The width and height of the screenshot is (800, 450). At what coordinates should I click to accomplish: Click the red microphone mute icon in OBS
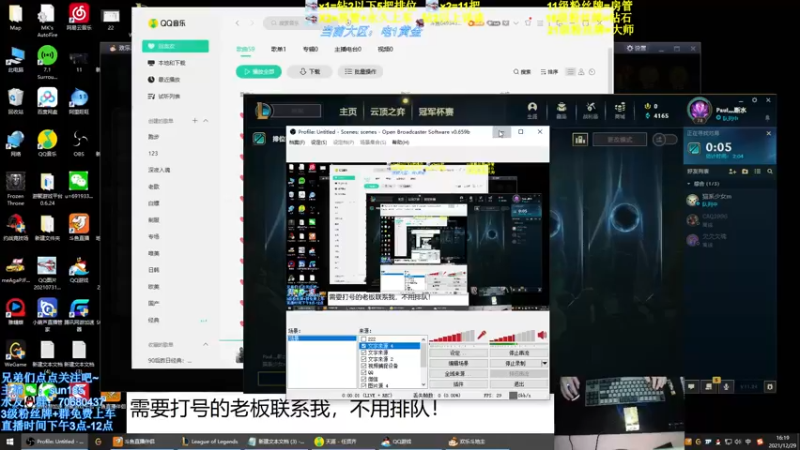click(481, 336)
